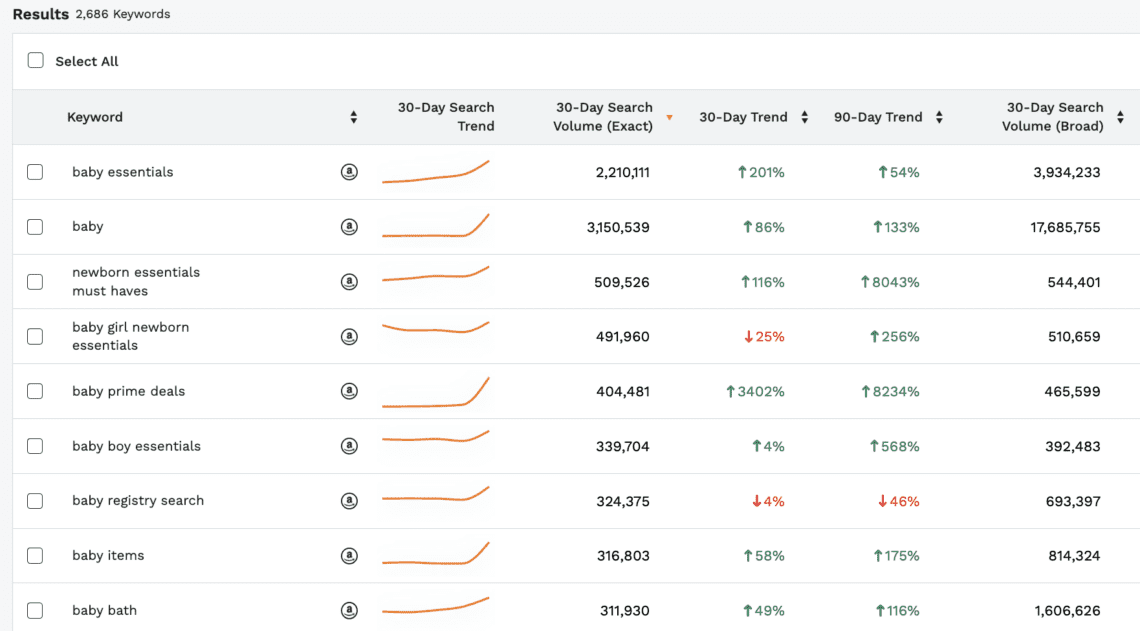The width and height of the screenshot is (1140, 631).
Task: Click Amazon icon beside baby items
Action: (x=349, y=556)
